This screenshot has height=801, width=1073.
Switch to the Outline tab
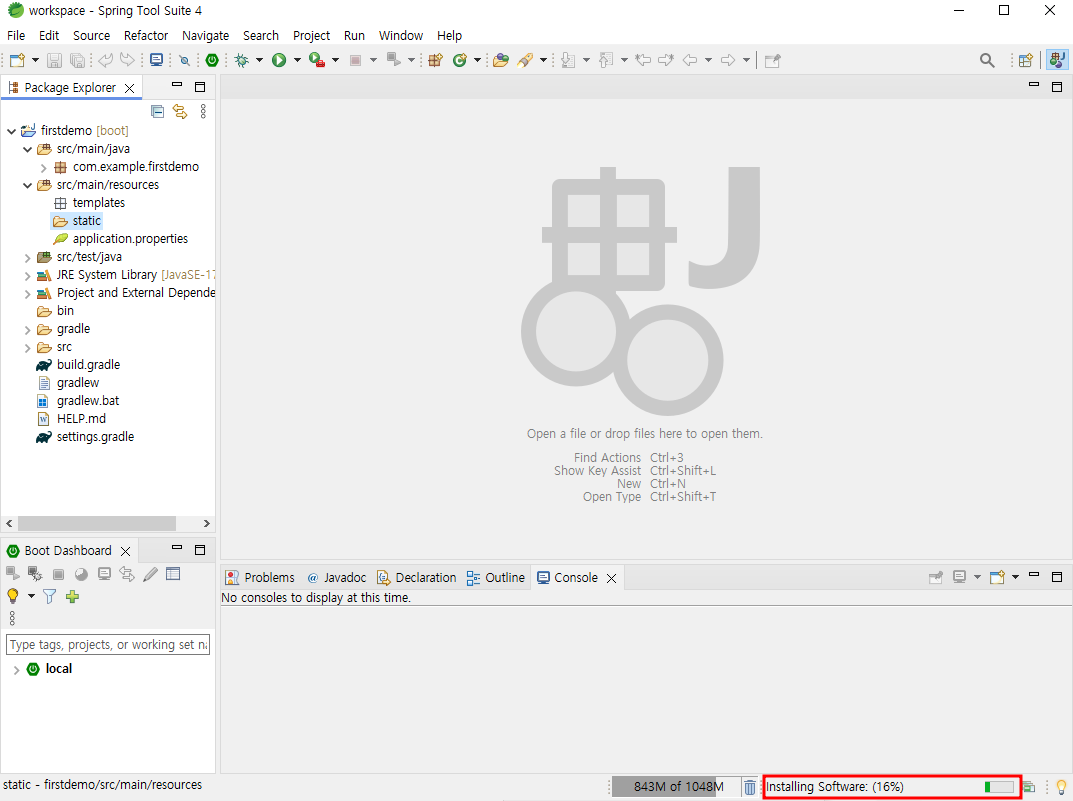(x=495, y=577)
